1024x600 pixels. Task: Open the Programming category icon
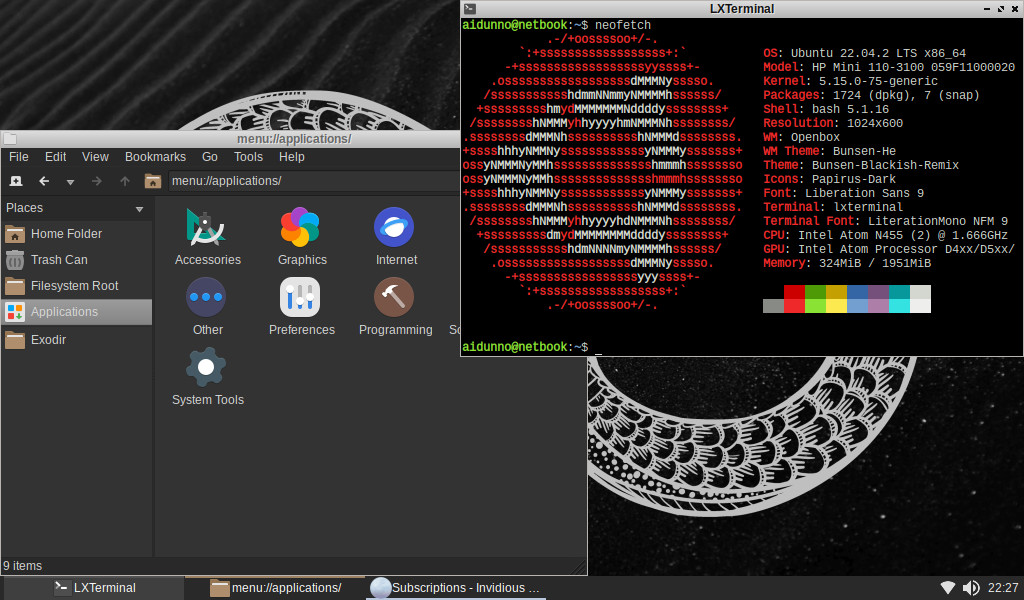pyautogui.click(x=394, y=297)
